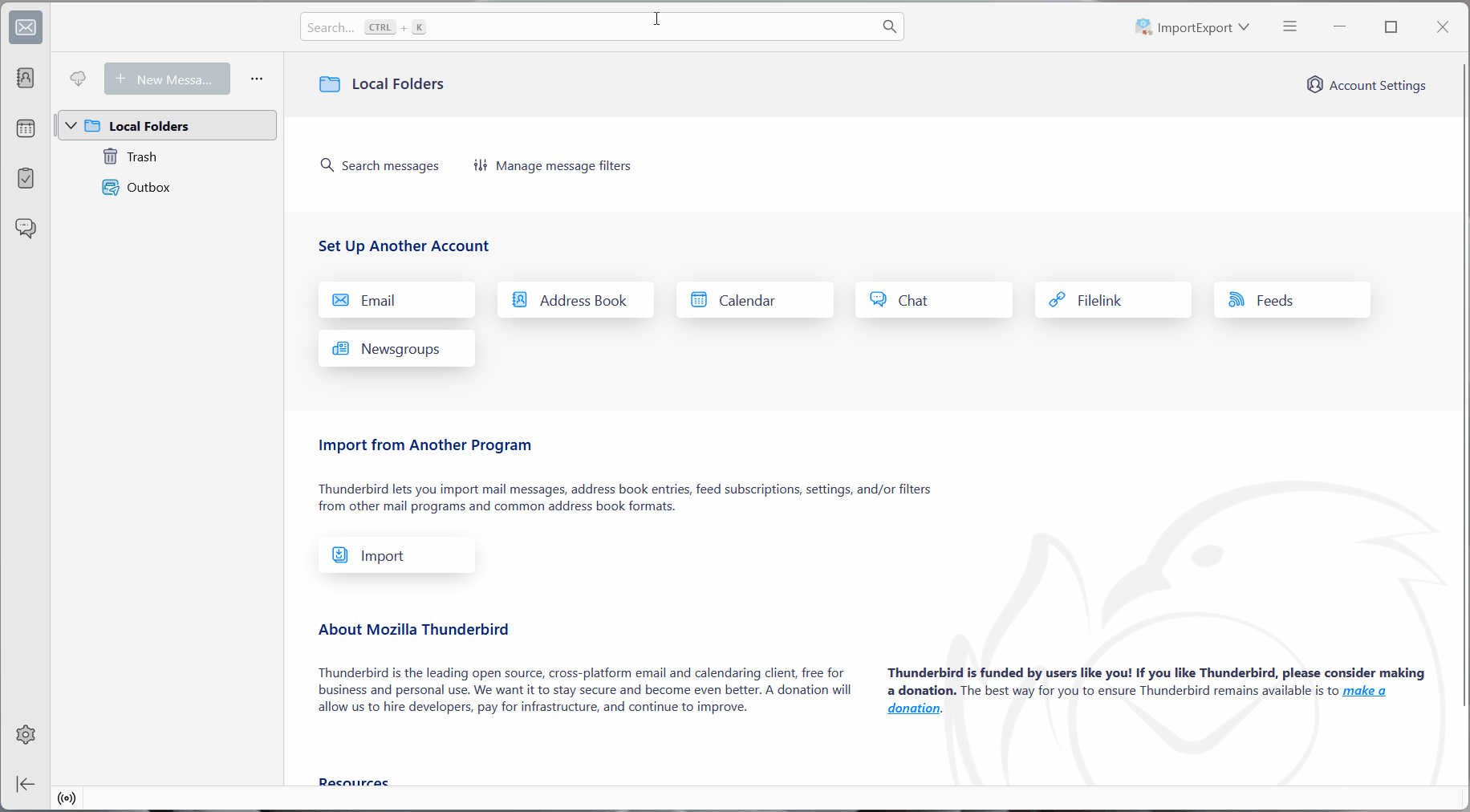
Task: Open the ImportExport dropdown
Action: tap(1192, 27)
